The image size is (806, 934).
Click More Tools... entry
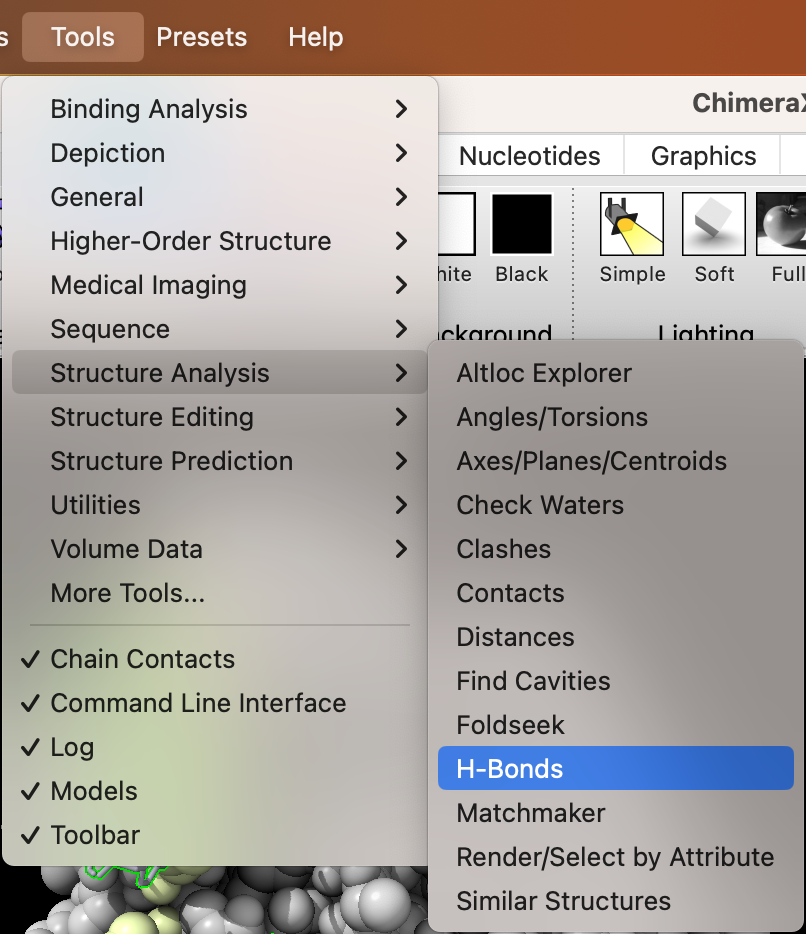(128, 593)
